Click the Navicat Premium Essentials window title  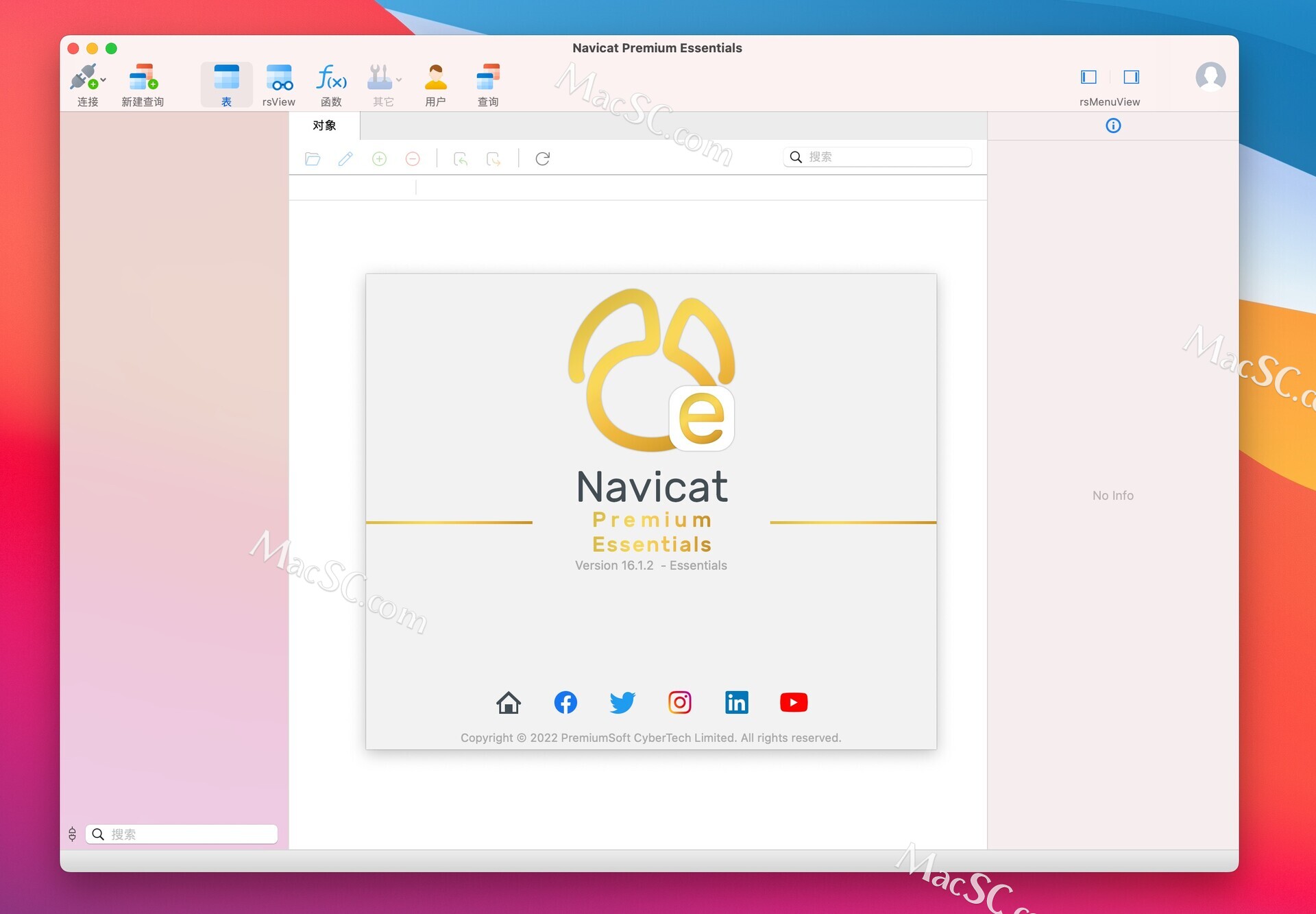pos(657,48)
